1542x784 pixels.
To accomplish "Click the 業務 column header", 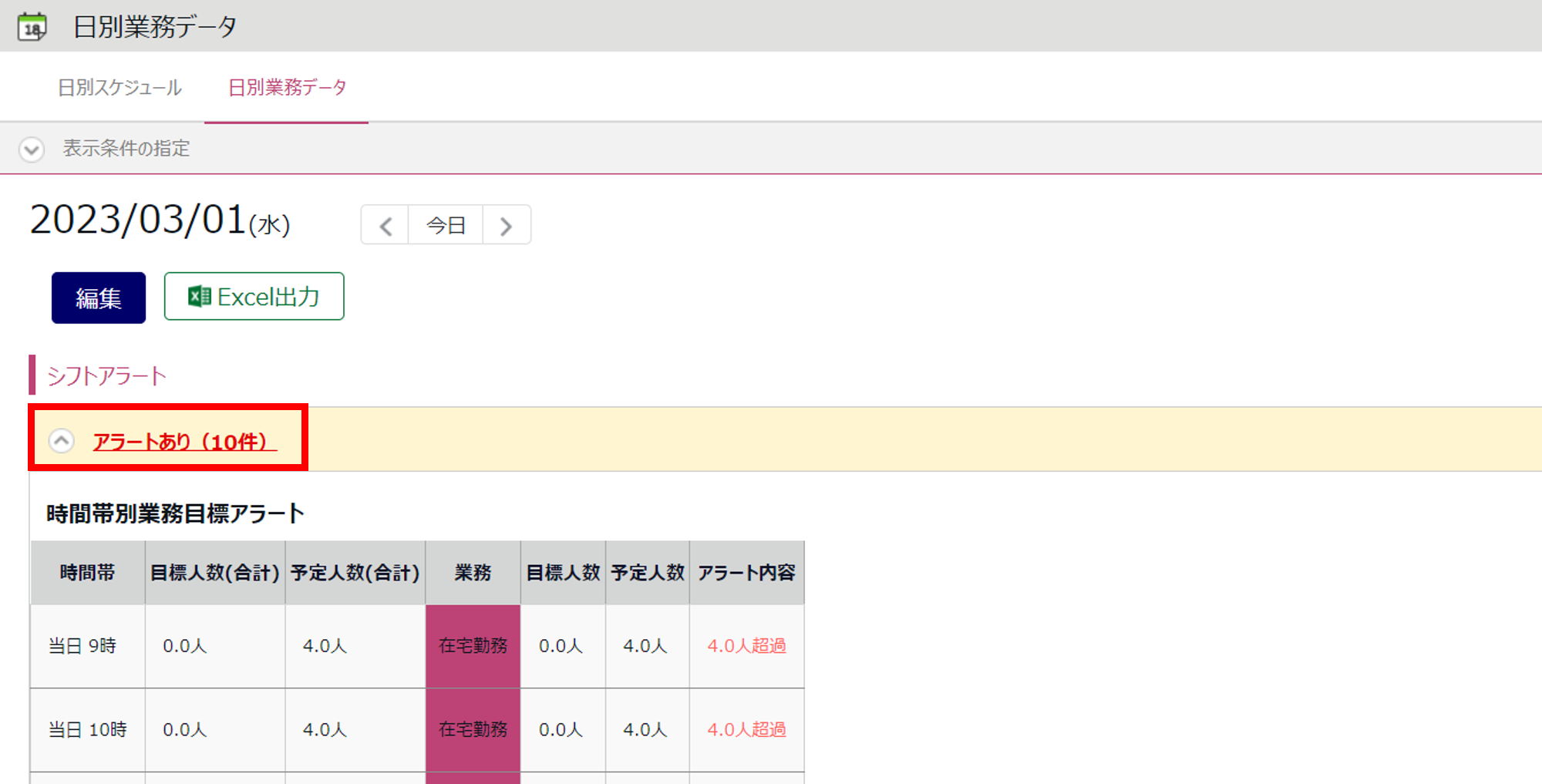I will point(473,573).
